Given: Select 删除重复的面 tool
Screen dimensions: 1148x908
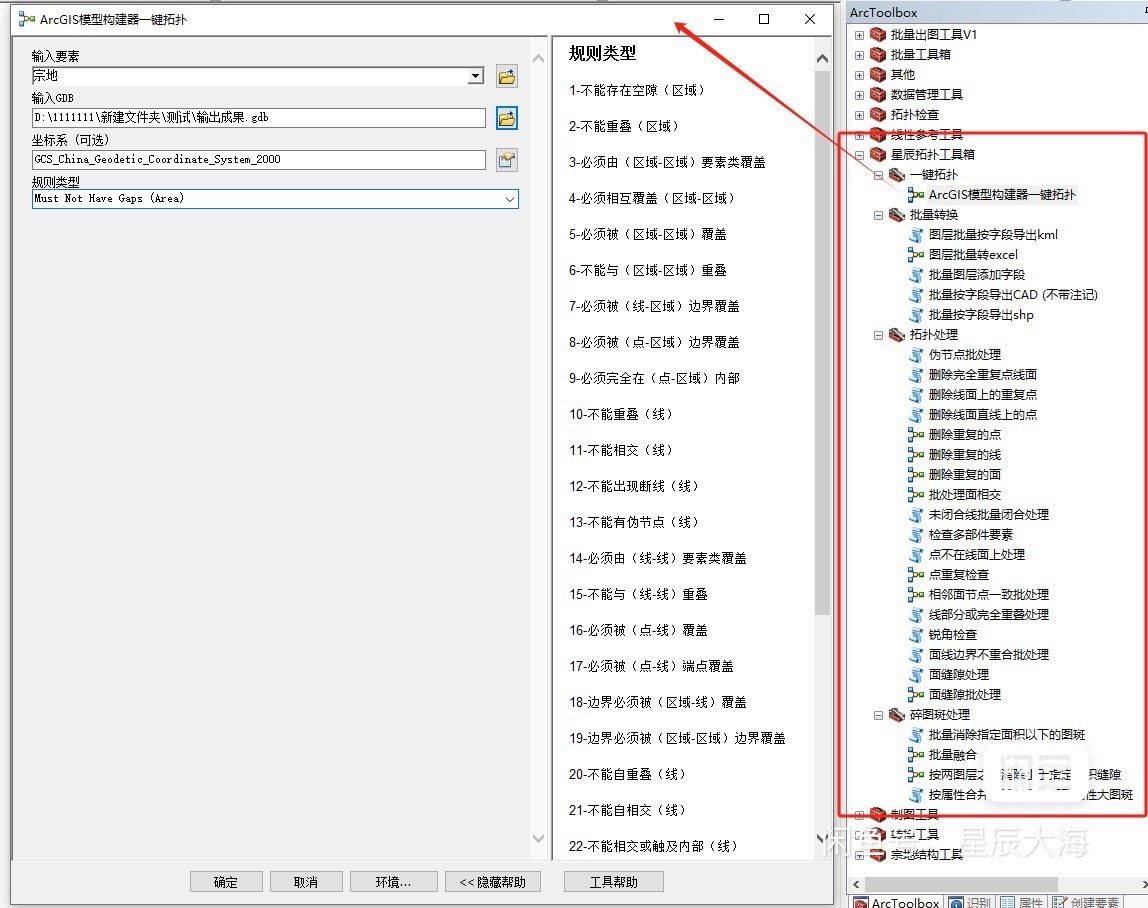Looking at the screenshot, I should click(x=964, y=475).
